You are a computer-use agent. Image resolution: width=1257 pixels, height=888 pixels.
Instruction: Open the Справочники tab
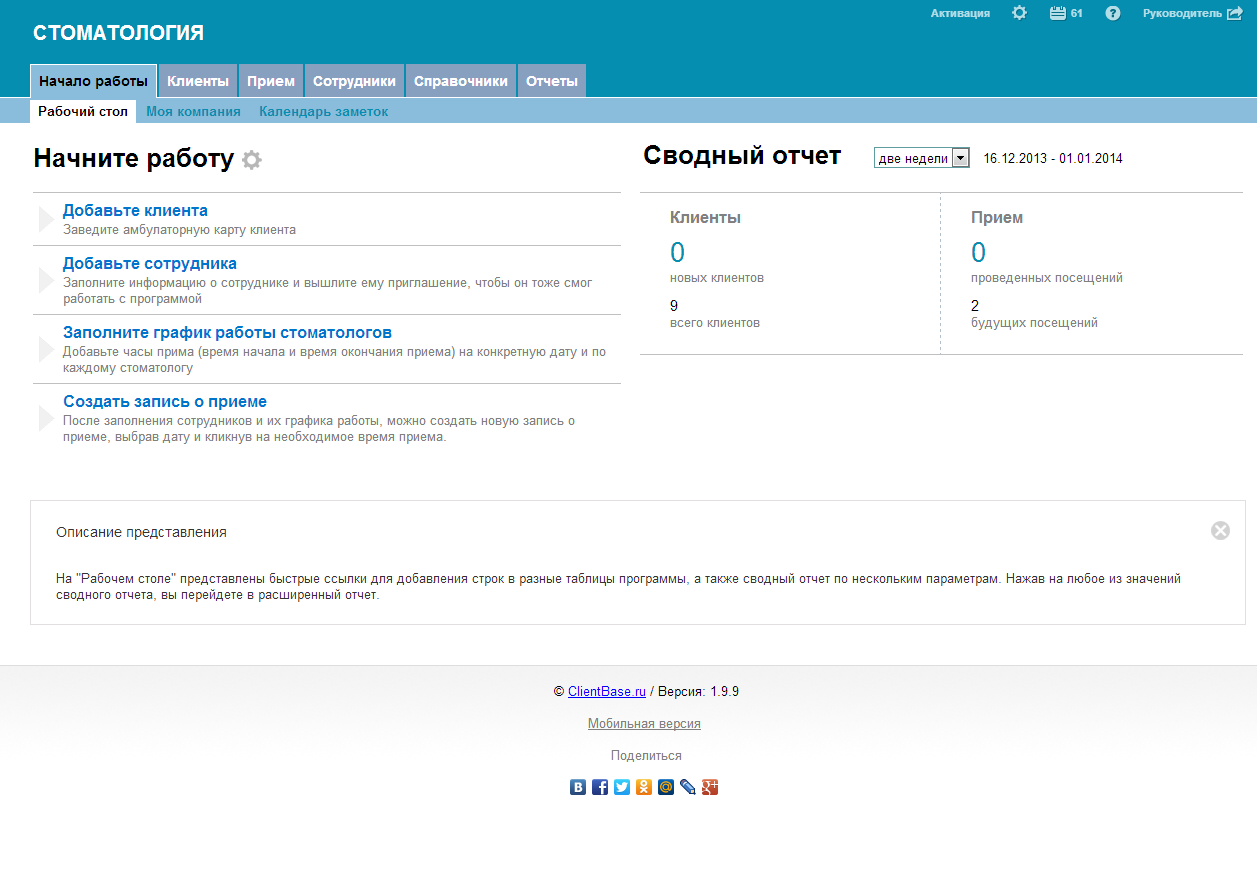pos(461,81)
